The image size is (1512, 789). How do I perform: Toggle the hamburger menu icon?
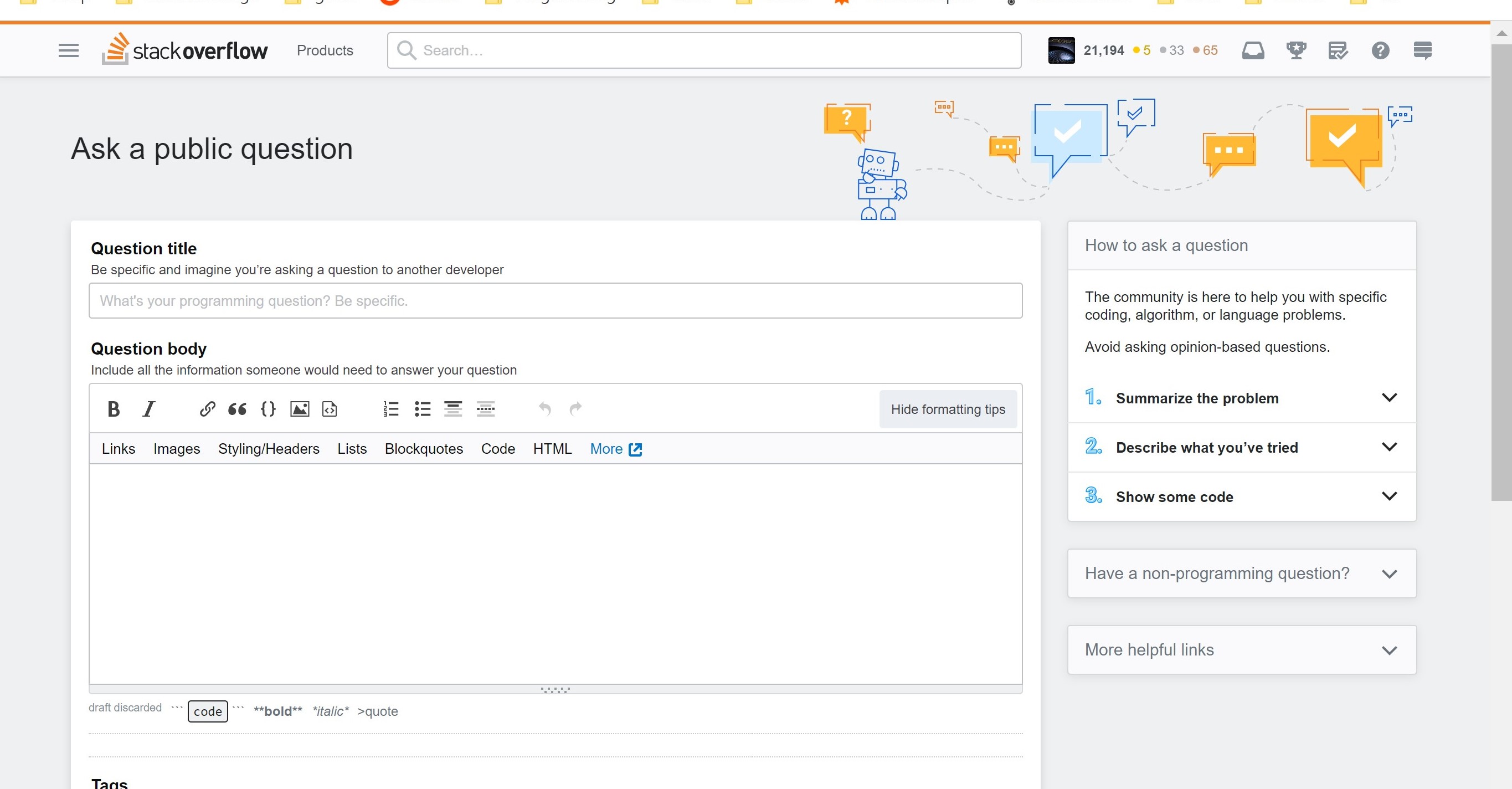tap(68, 49)
